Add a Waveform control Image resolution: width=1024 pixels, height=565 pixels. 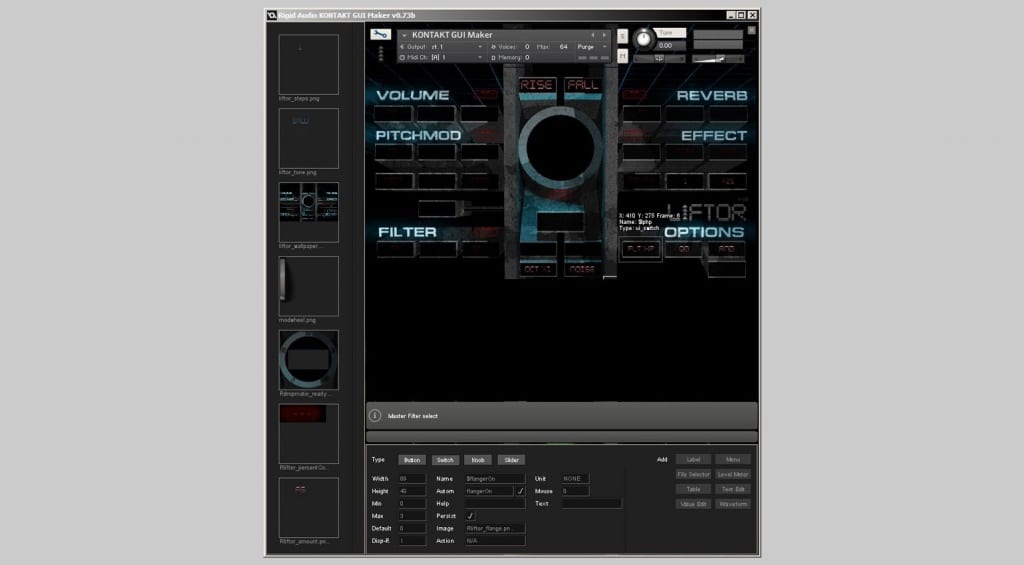point(733,504)
